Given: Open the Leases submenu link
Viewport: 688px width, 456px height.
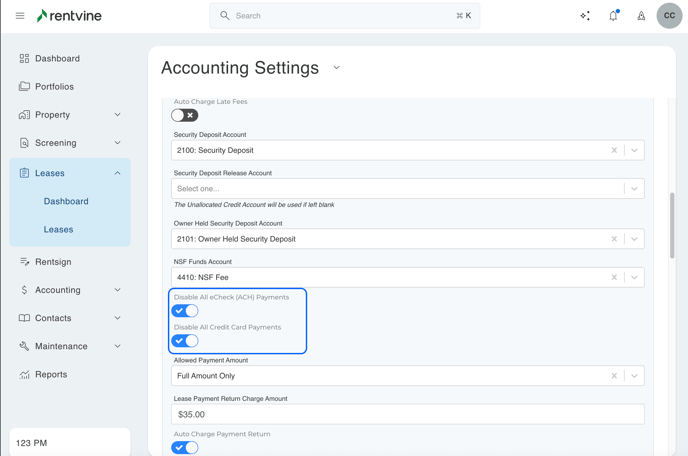Looking at the screenshot, I should (x=58, y=230).
